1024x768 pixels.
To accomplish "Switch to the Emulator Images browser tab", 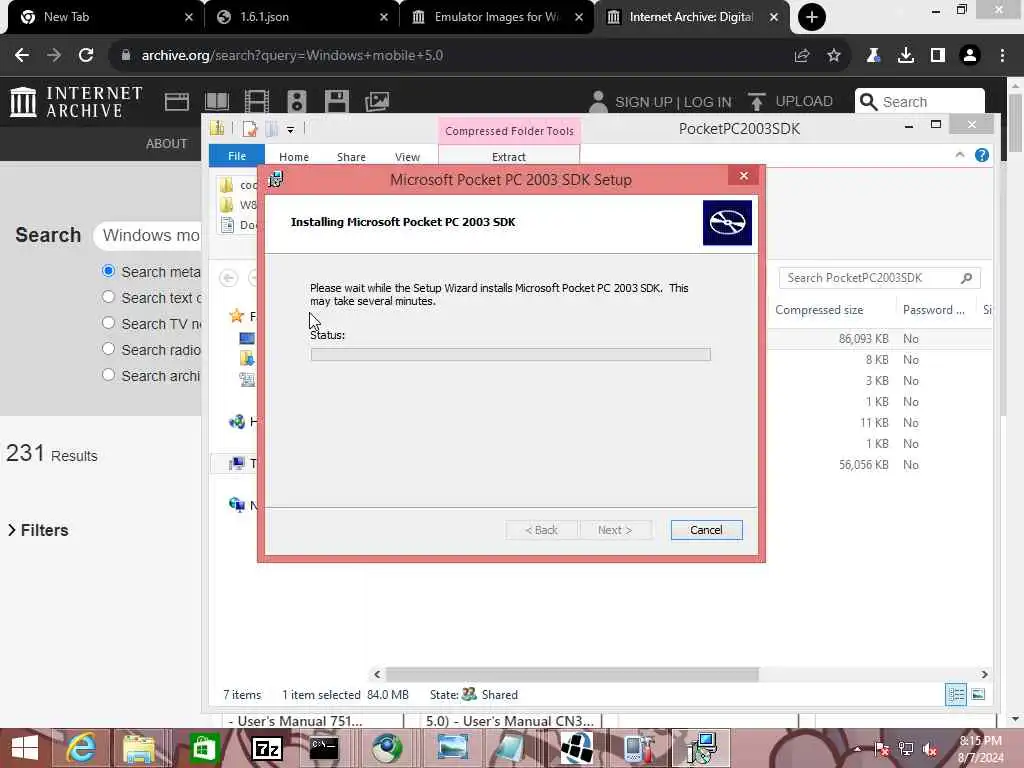I will 497,17.
